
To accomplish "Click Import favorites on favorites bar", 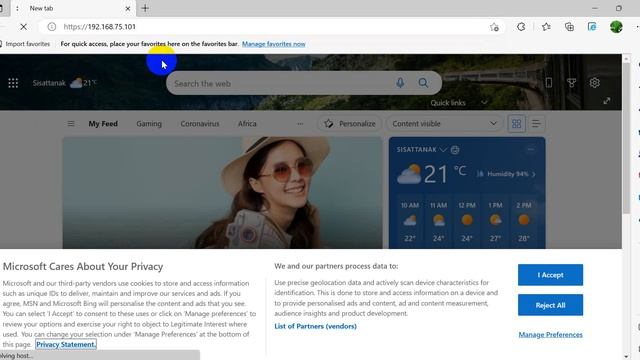I will (x=25, y=44).
